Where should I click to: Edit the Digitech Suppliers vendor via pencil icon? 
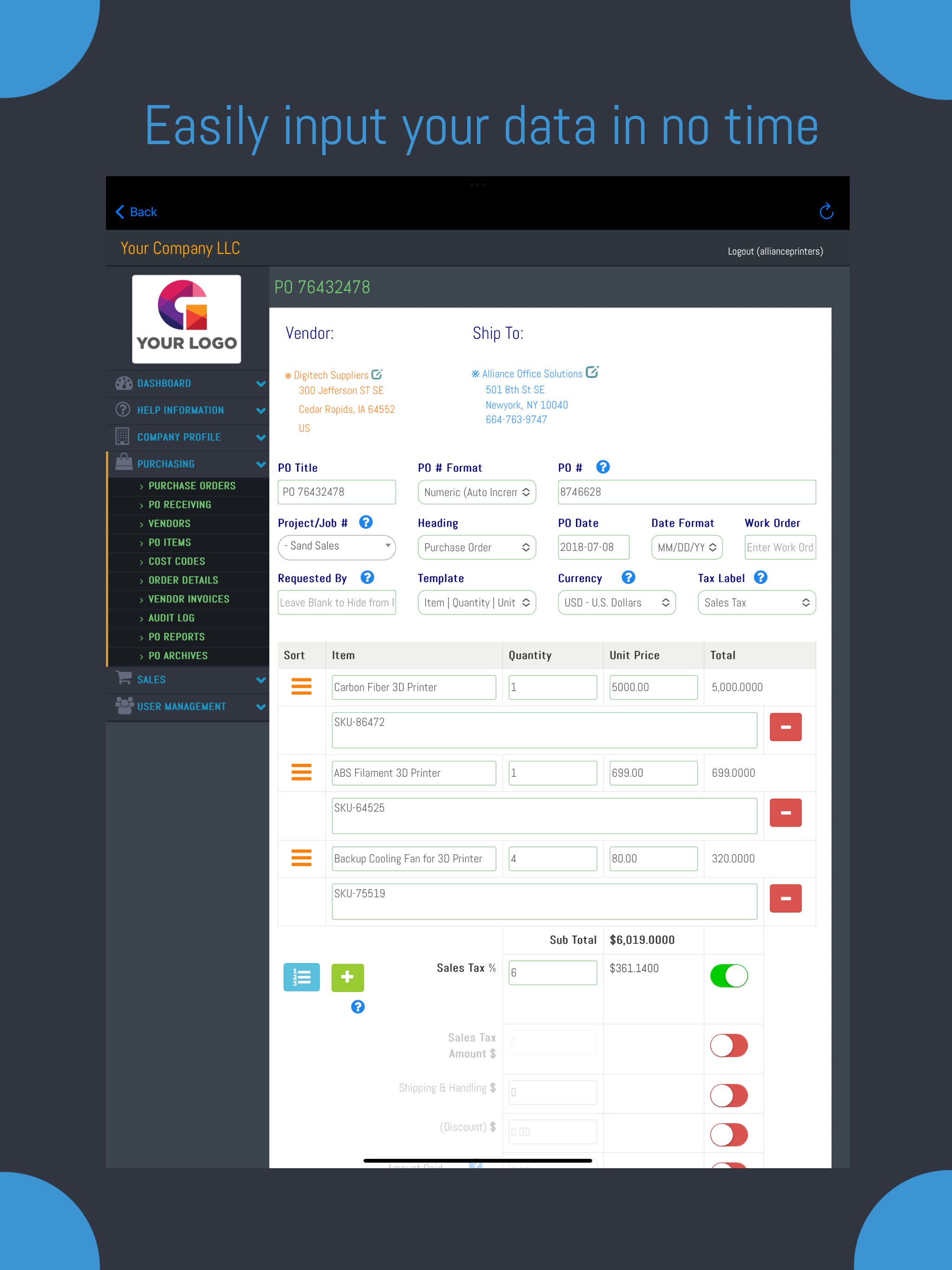point(377,374)
